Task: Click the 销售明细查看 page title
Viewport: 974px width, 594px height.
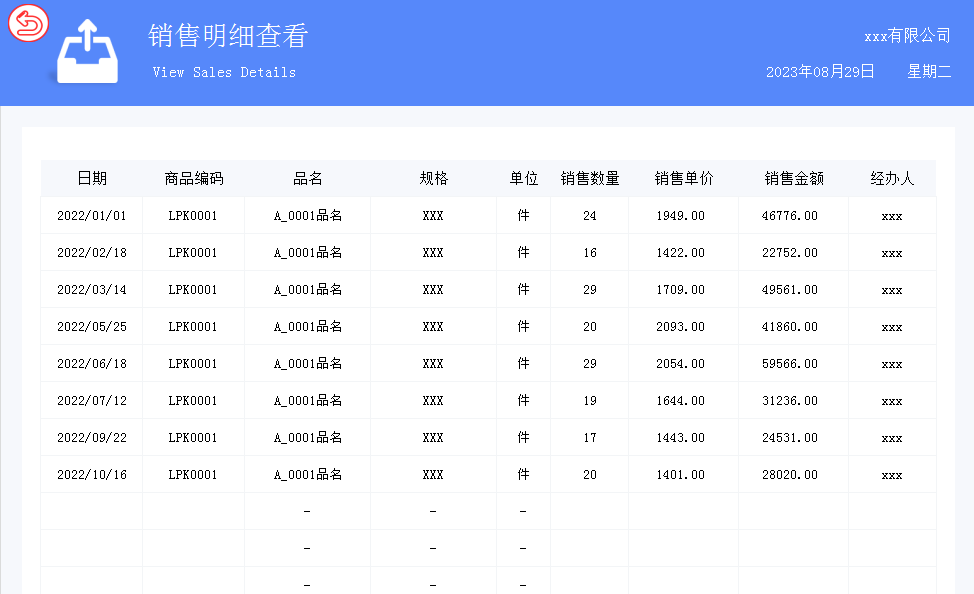Action: point(228,35)
